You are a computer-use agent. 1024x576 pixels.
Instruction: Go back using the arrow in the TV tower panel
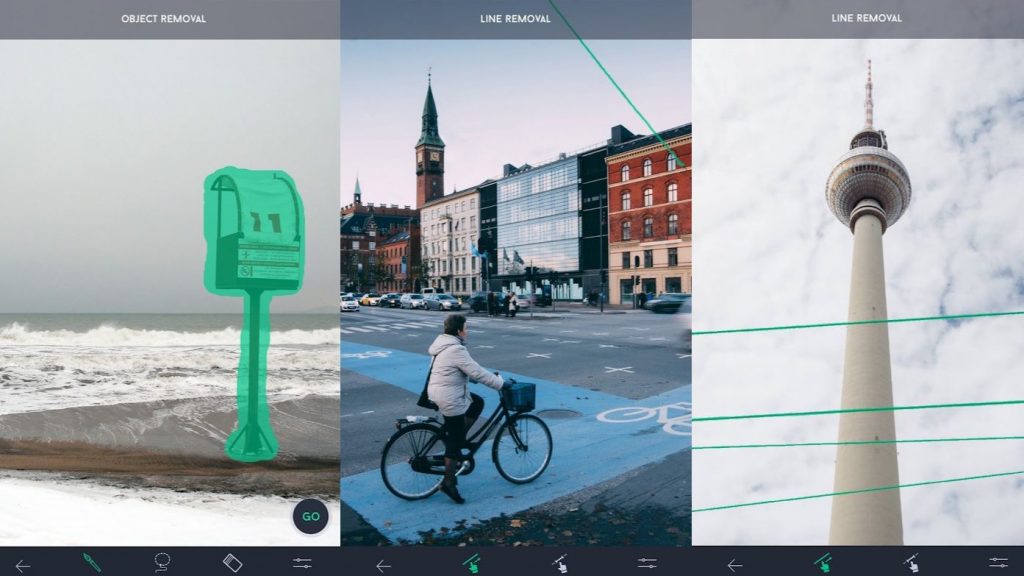click(x=735, y=566)
